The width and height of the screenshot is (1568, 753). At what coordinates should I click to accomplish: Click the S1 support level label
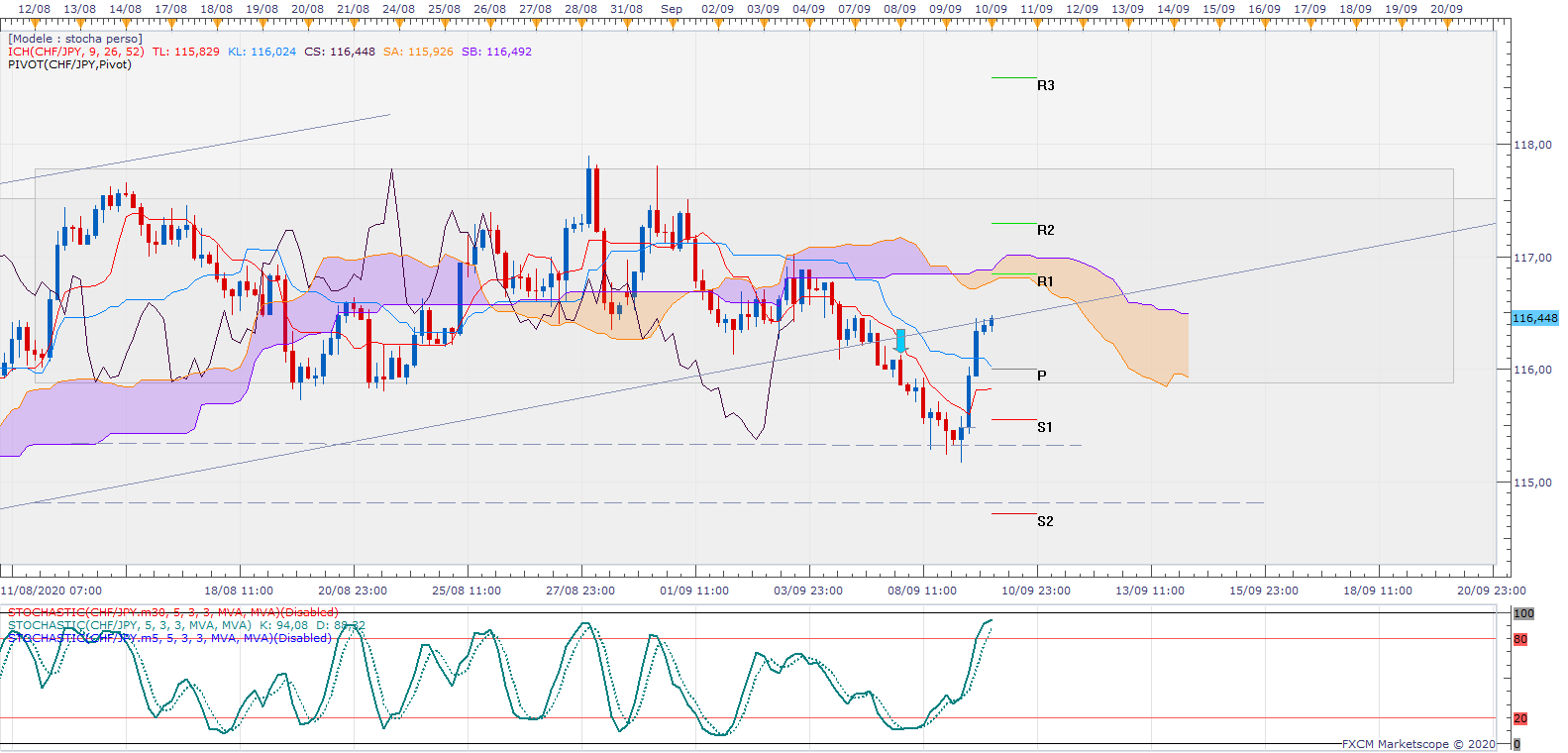point(1045,427)
